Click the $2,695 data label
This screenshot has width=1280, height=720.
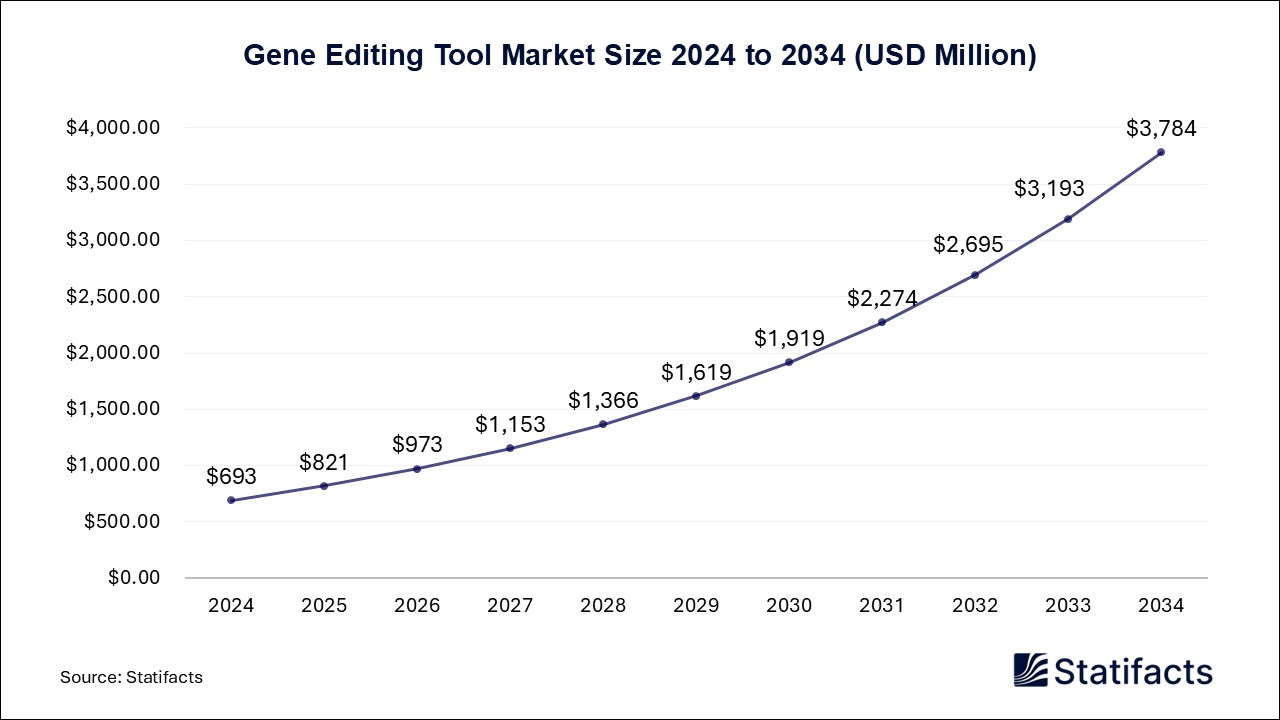(x=968, y=244)
